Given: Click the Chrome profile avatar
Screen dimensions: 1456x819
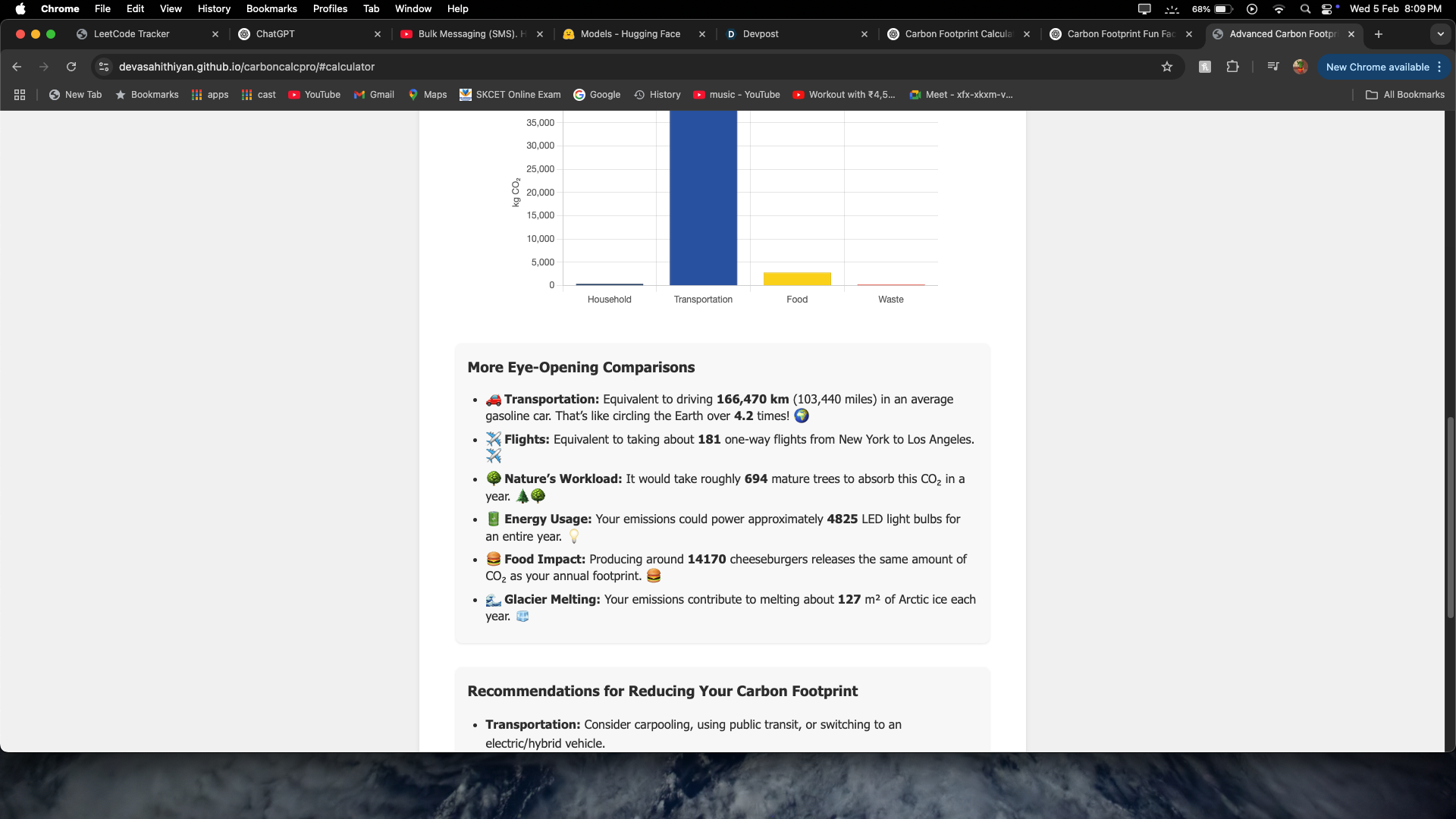Looking at the screenshot, I should click(1299, 67).
